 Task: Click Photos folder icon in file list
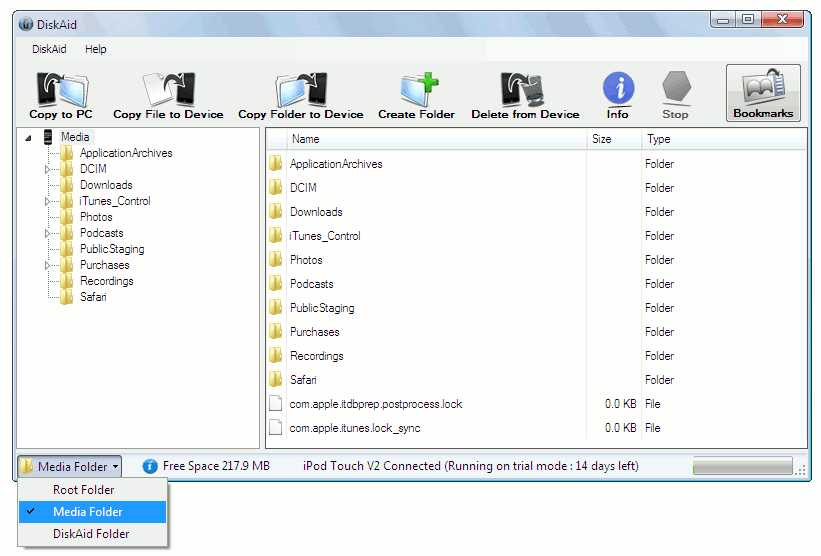276,260
